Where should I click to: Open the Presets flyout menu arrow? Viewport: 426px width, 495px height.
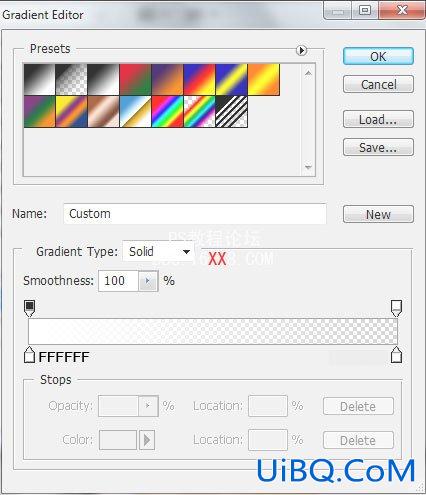point(301,50)
